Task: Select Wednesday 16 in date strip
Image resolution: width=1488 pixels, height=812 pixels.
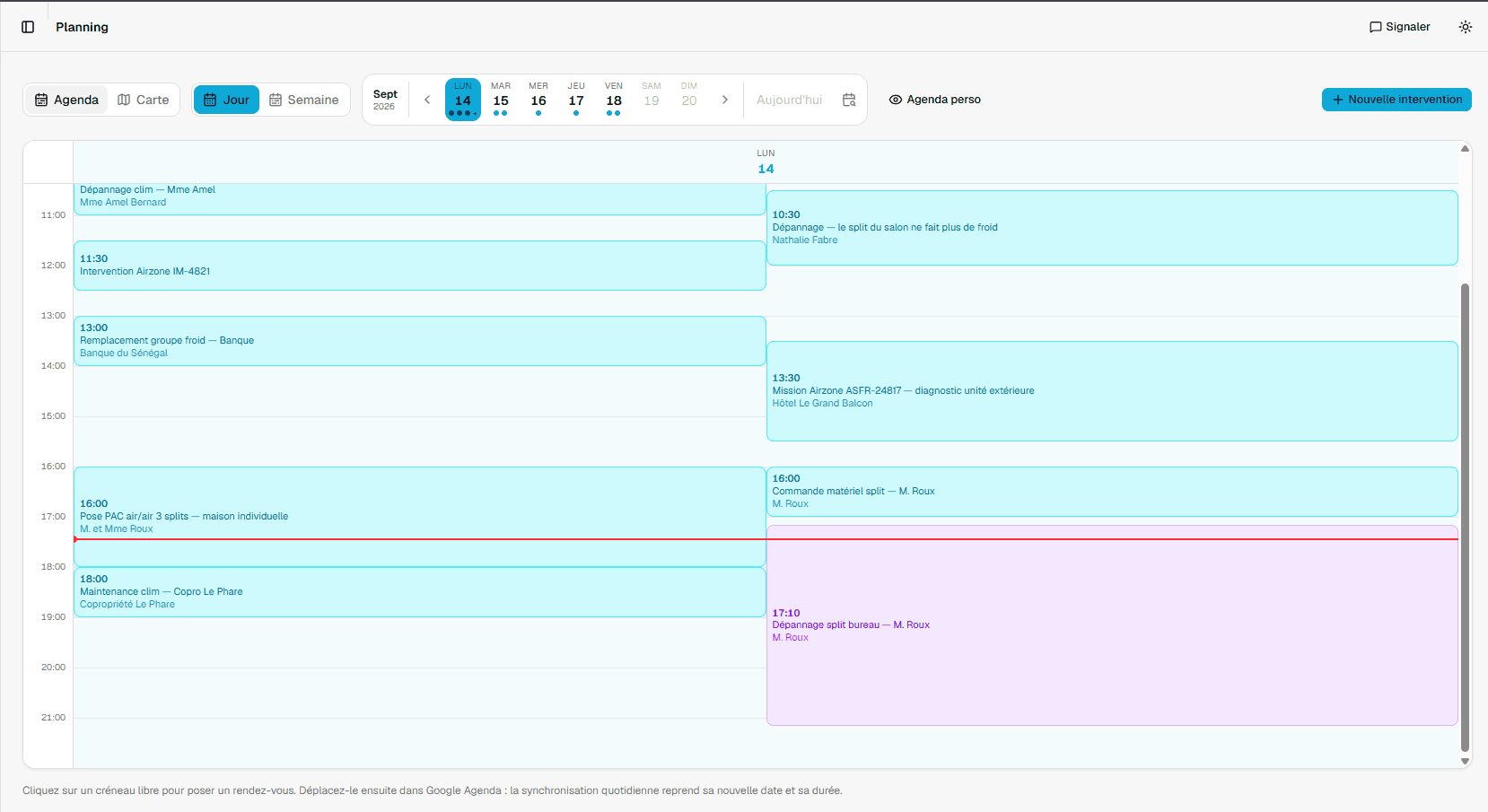Action: 538,99
